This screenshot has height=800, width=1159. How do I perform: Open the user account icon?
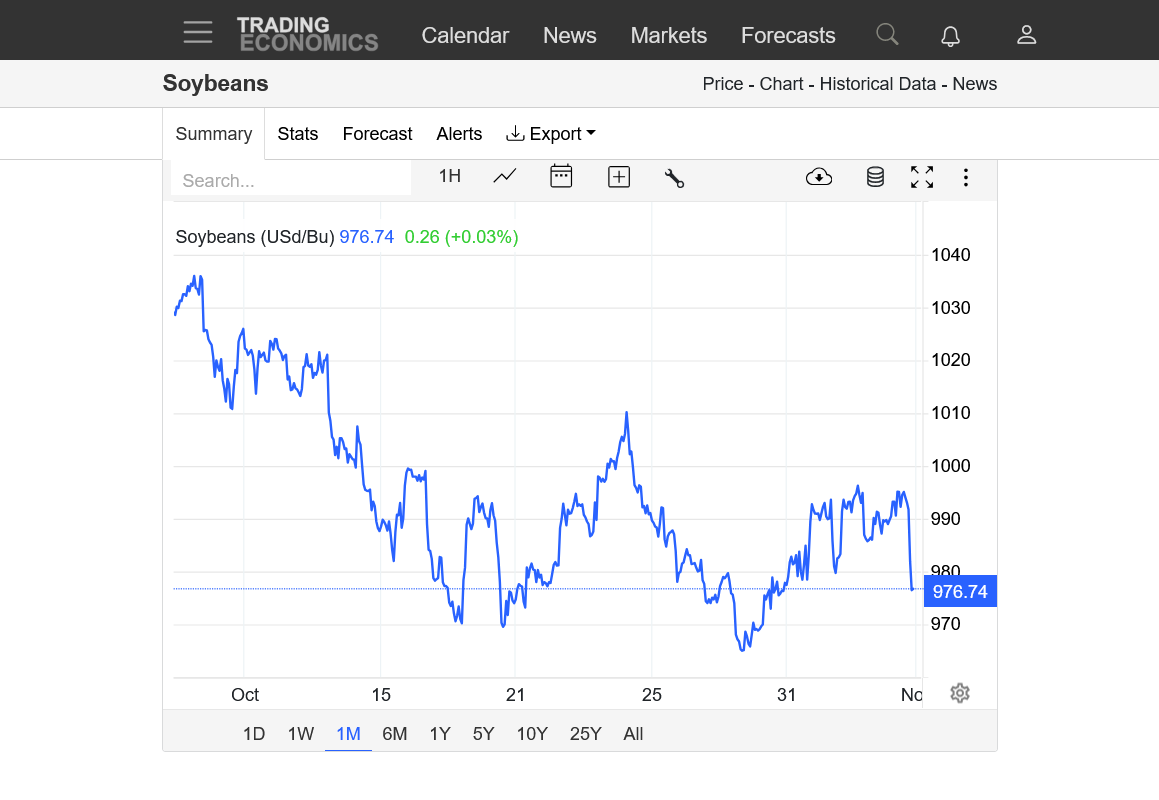click(x=1026, y=35)
